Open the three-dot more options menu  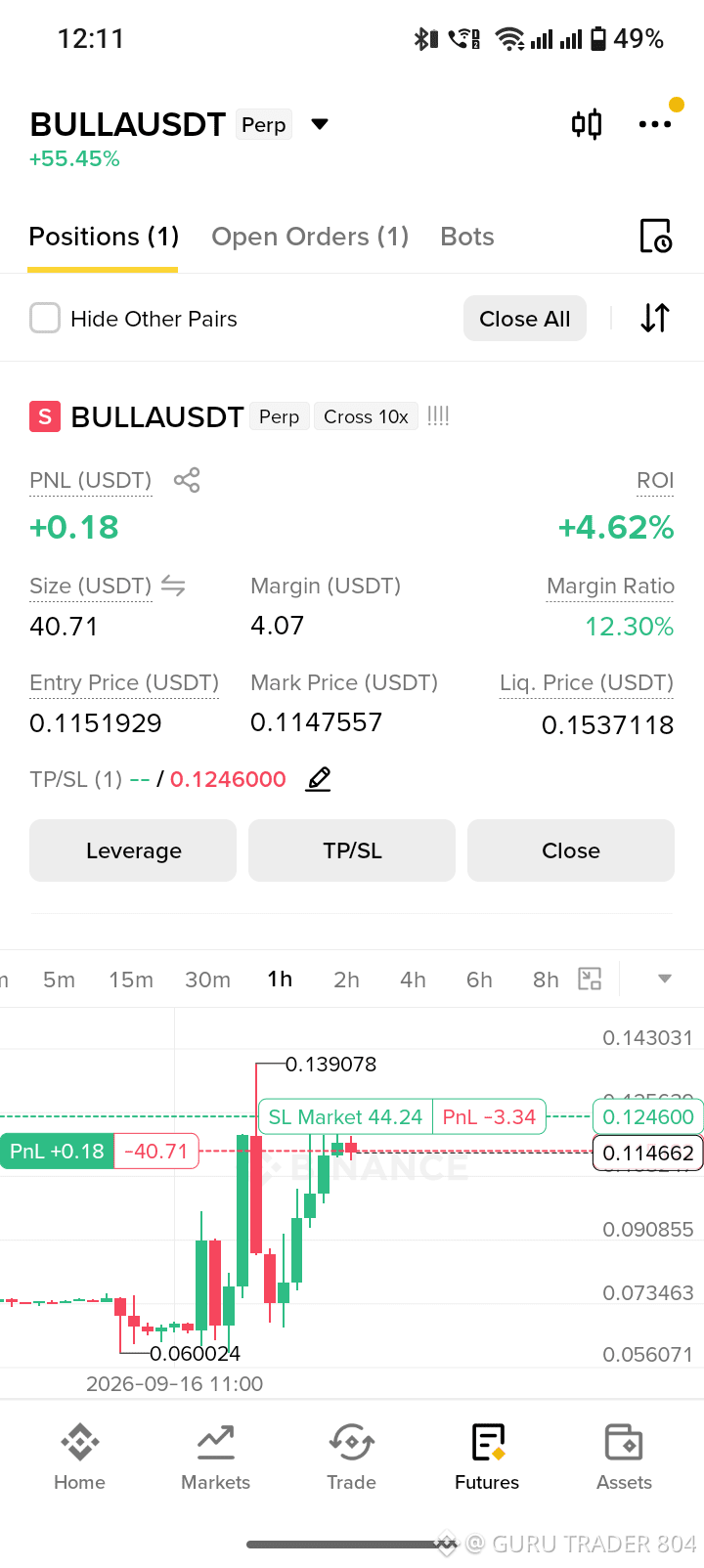[654, 124]
